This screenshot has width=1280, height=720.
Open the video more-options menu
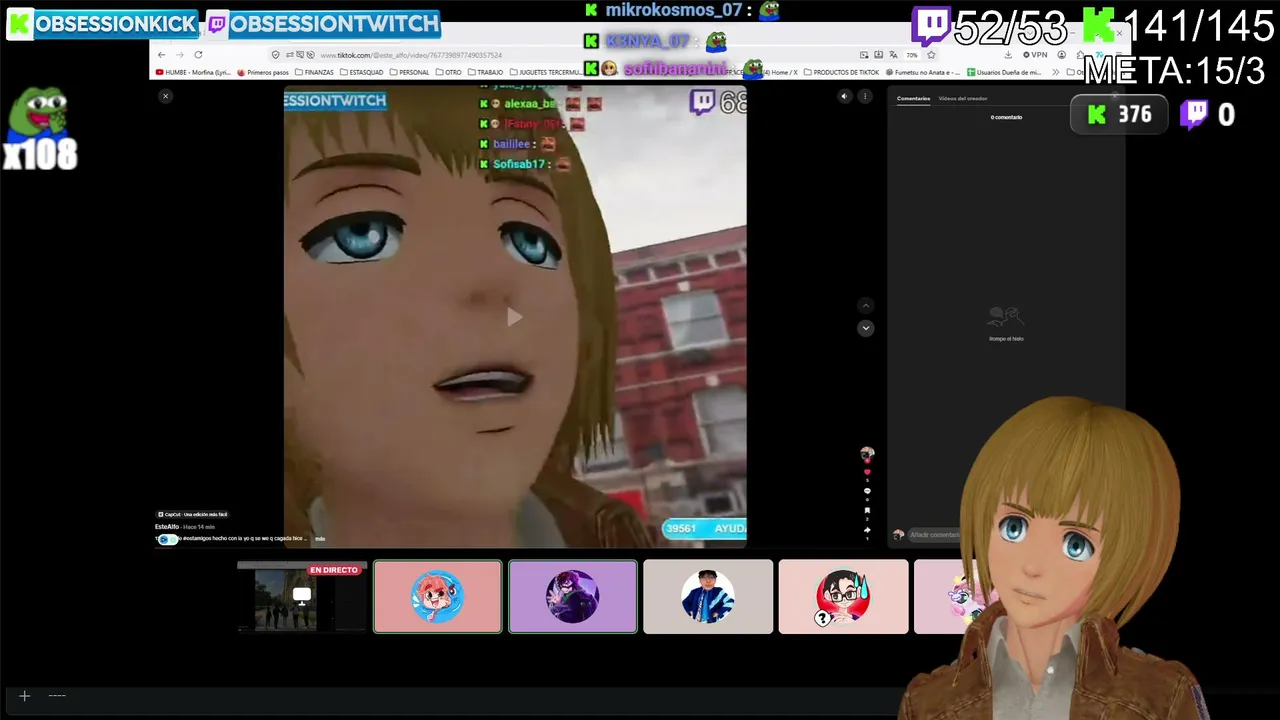pos(865,96)
